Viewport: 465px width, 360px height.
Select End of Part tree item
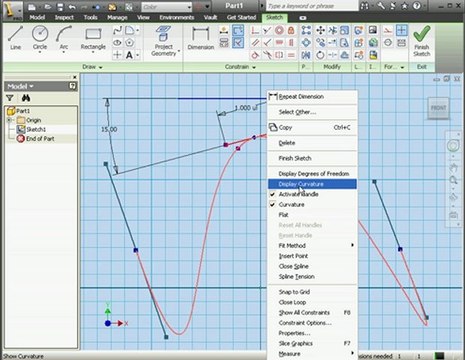pos(40,139)
